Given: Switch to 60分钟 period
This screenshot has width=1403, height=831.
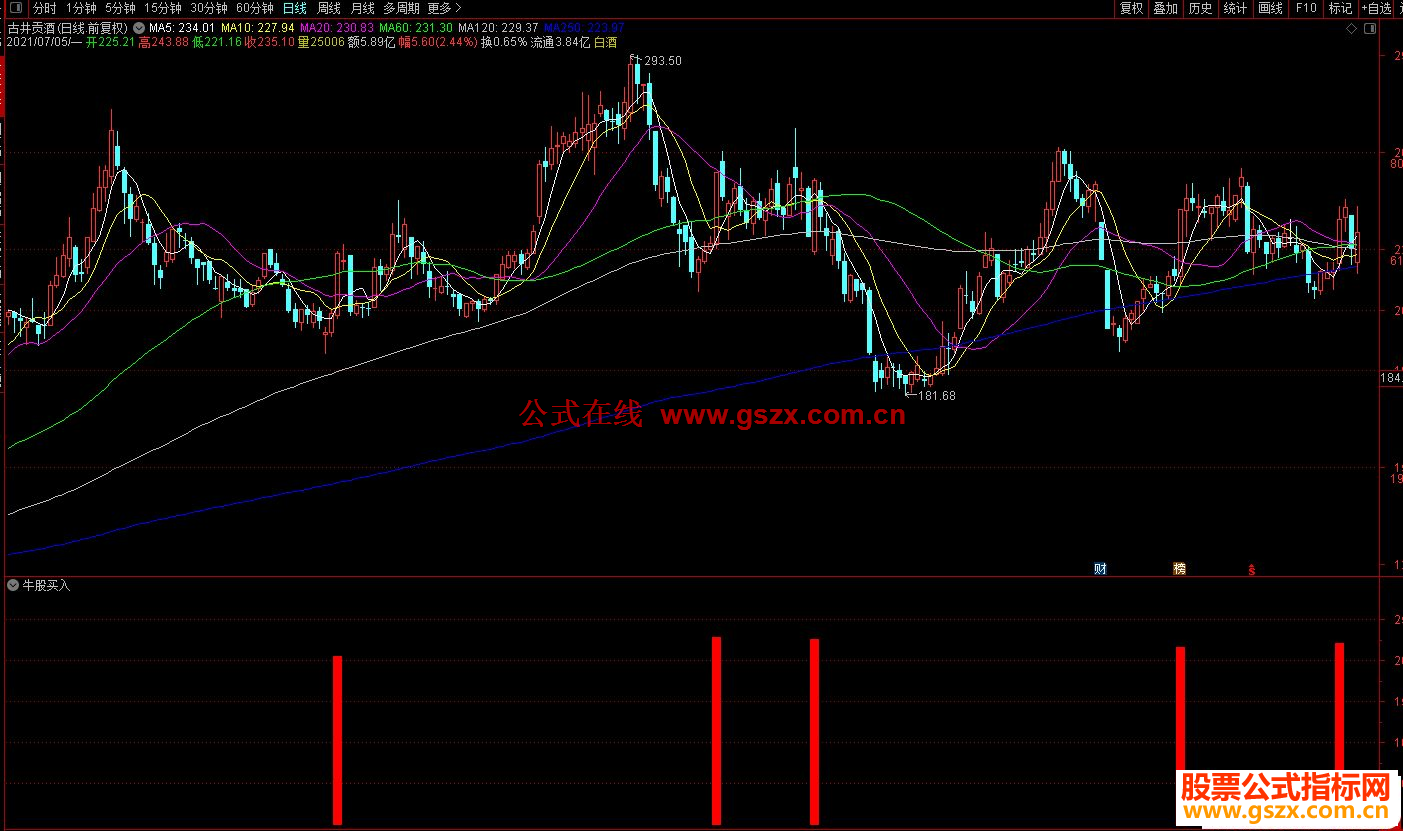Looking at the screenshot, I should click(x=254, y=8).
